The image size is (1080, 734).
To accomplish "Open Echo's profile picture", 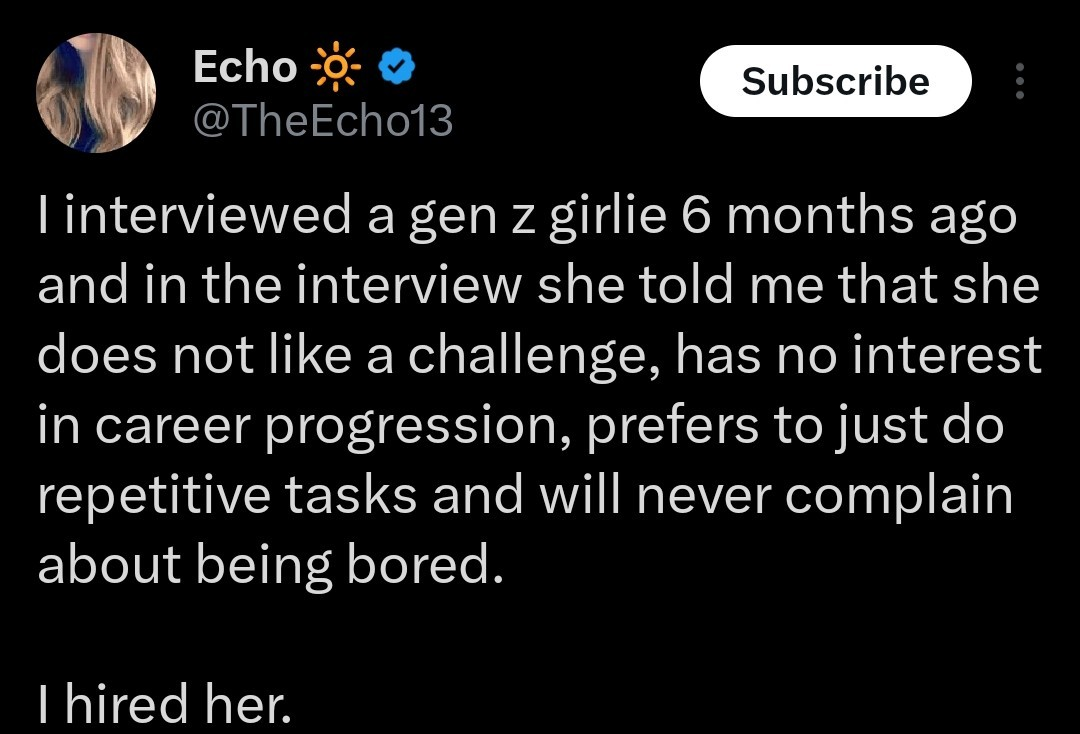I will click(96, 93).
